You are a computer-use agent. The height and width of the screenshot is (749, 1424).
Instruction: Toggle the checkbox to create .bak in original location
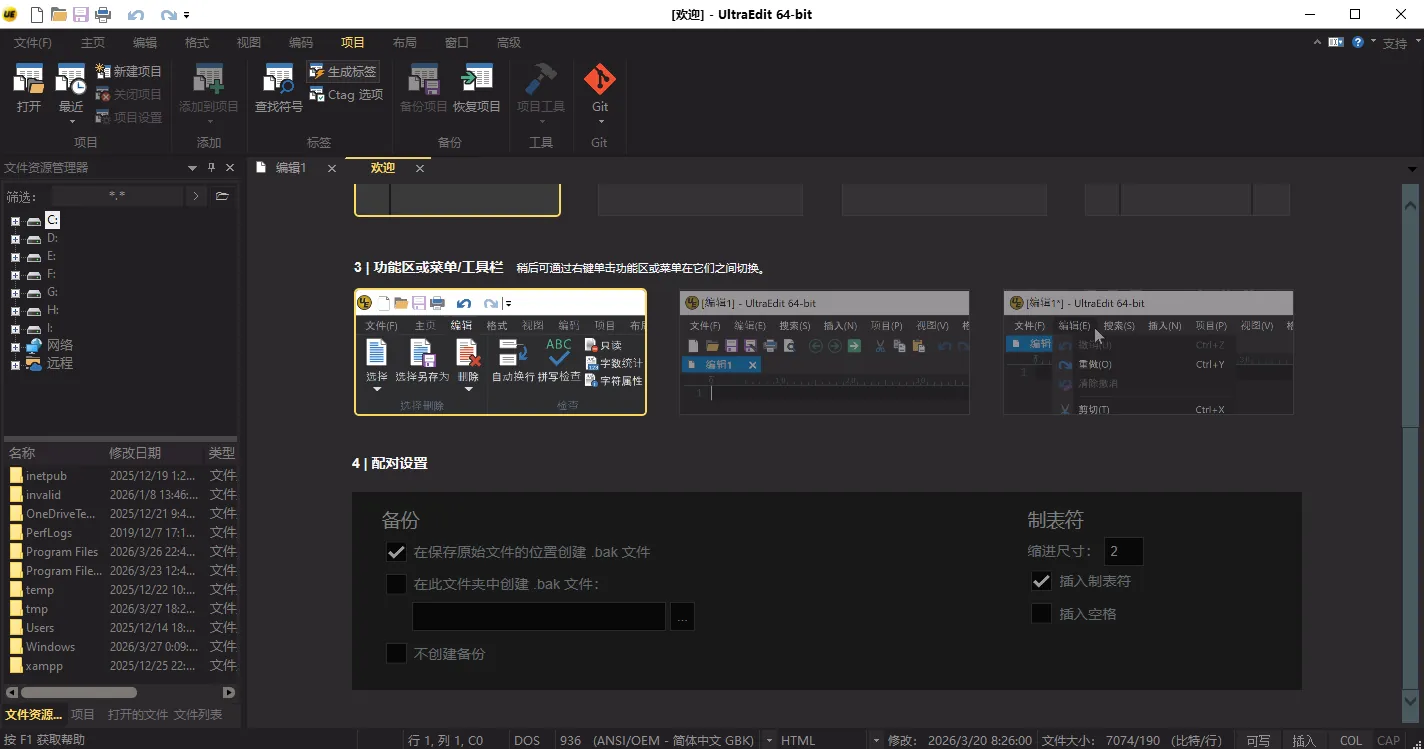tap(396, 551)
